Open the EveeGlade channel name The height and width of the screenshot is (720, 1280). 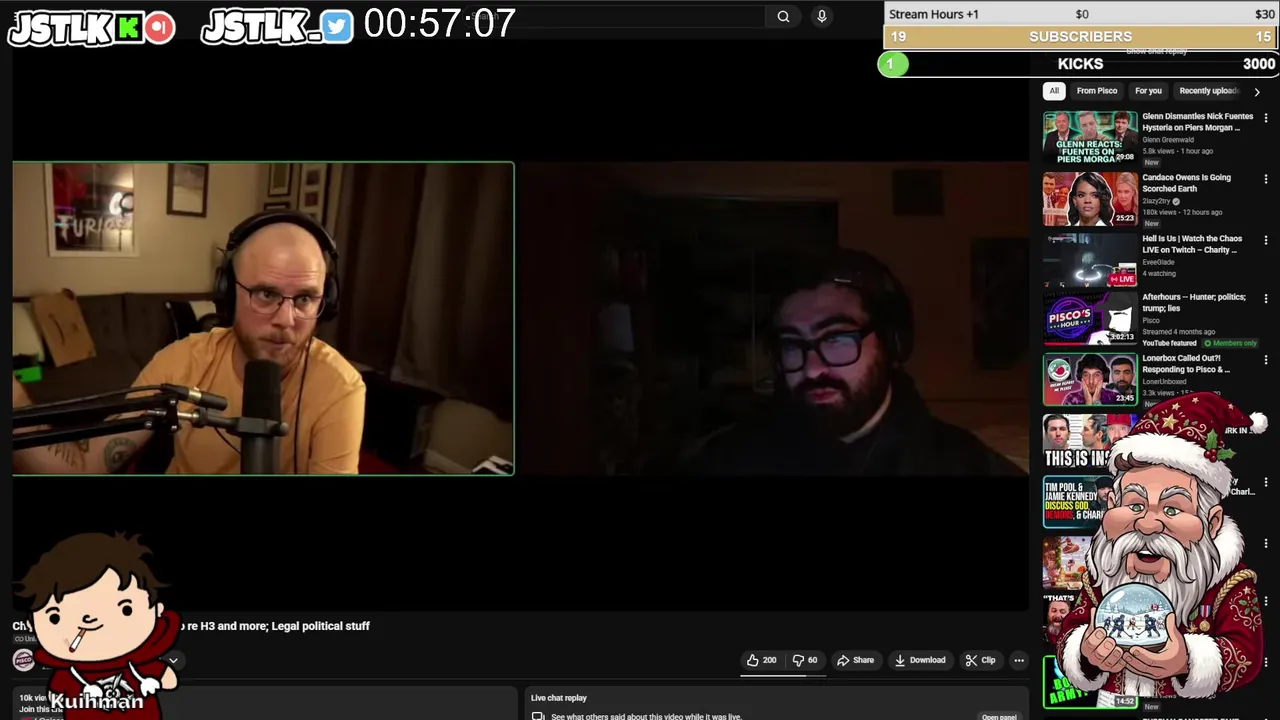[x=1158, y=262]
